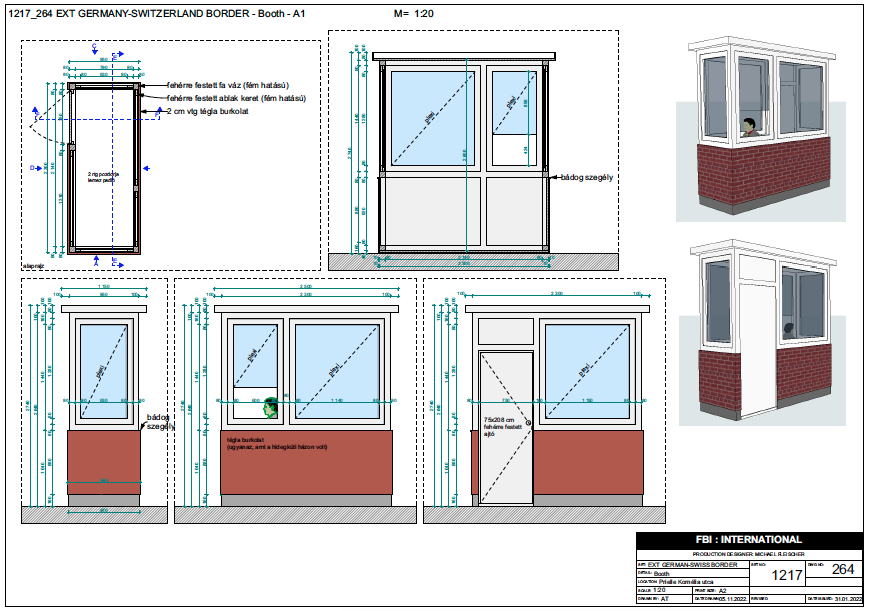Click the person figure in the booth window
Viewport: 869px width, 611px height.
[747, 126]
